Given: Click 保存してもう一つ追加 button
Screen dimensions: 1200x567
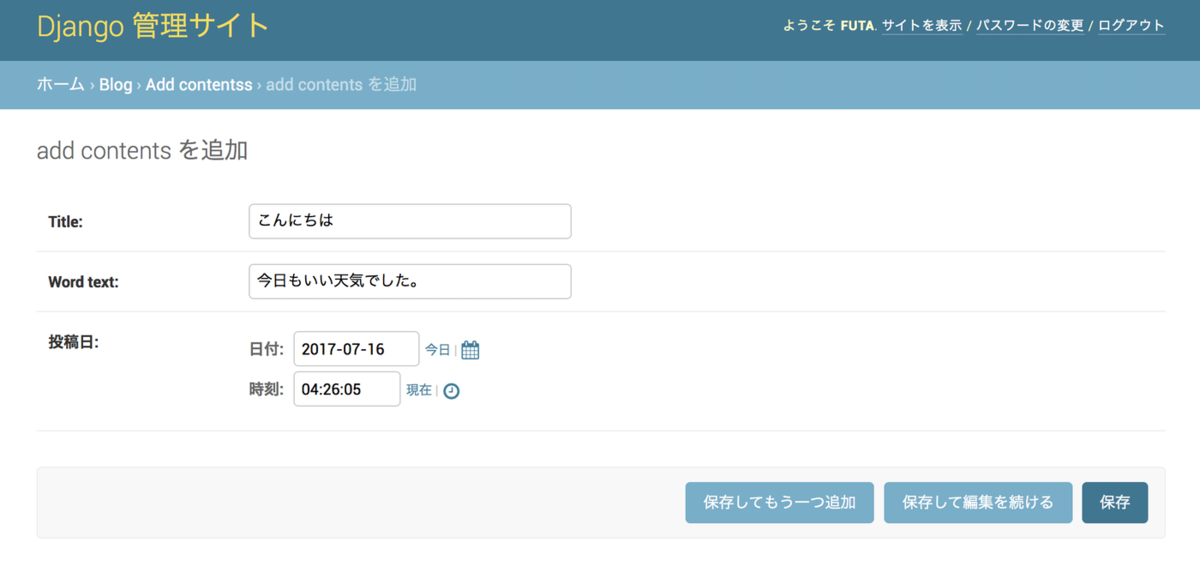Looking at the screenshot, I should pos(780,503).
